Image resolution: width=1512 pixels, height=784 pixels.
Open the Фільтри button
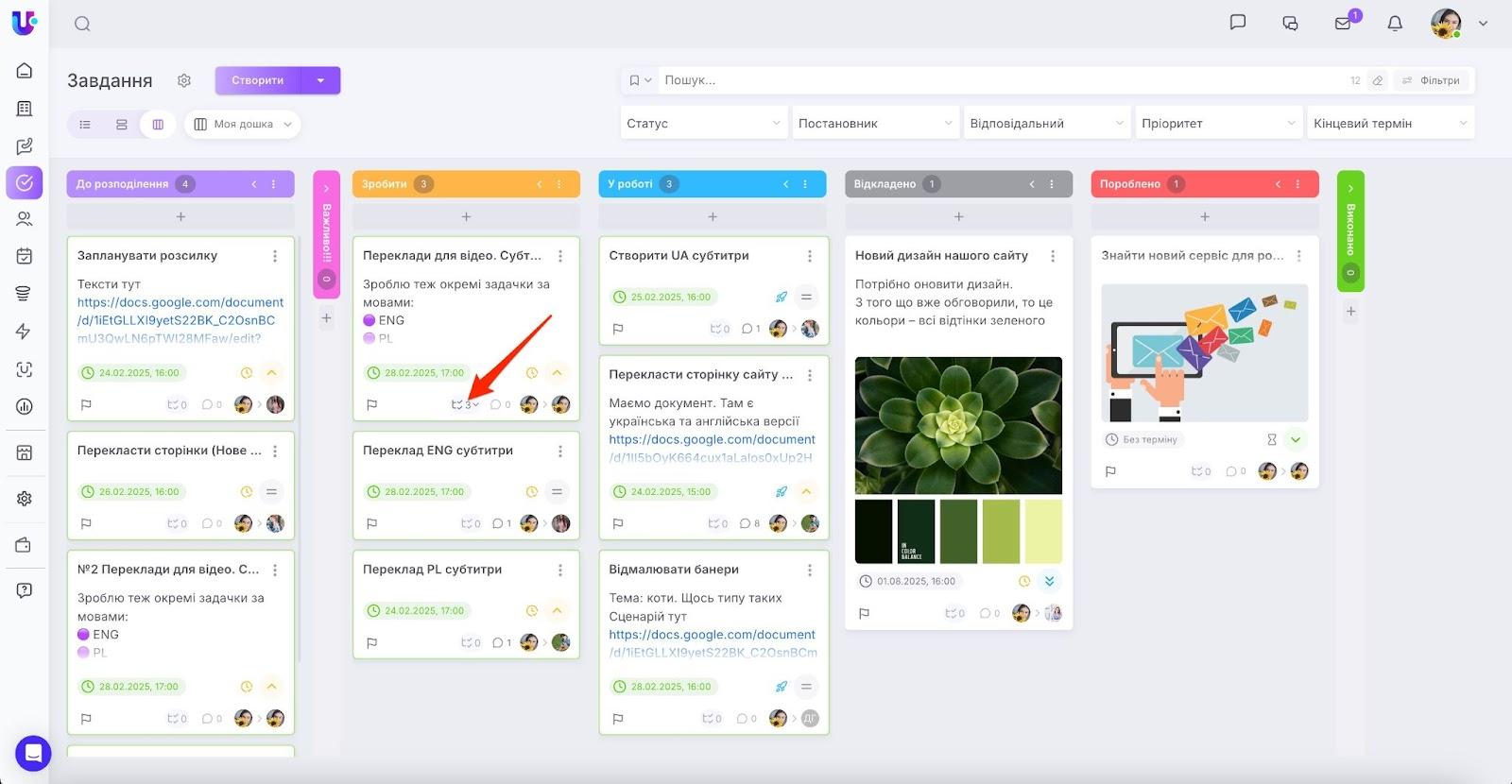tap(1431, 80)
